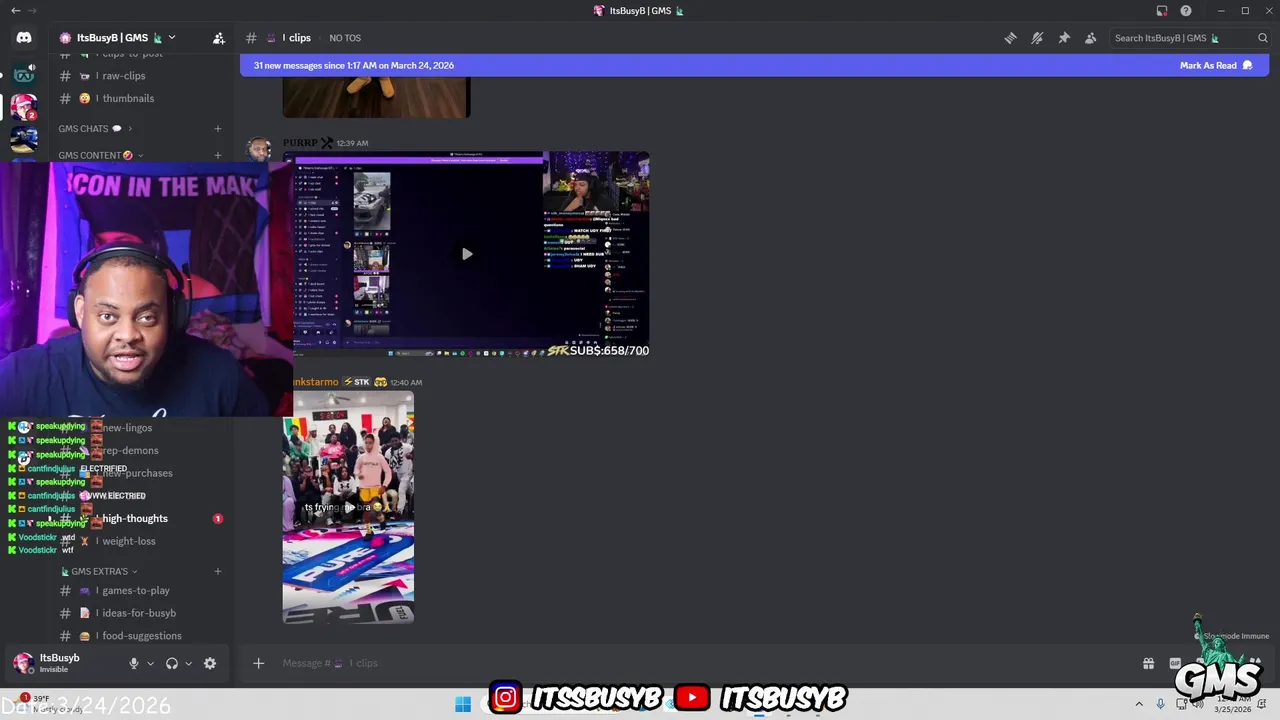Click the search magnifier icon
This screenshot has width=1280, height=720.
1263,38
